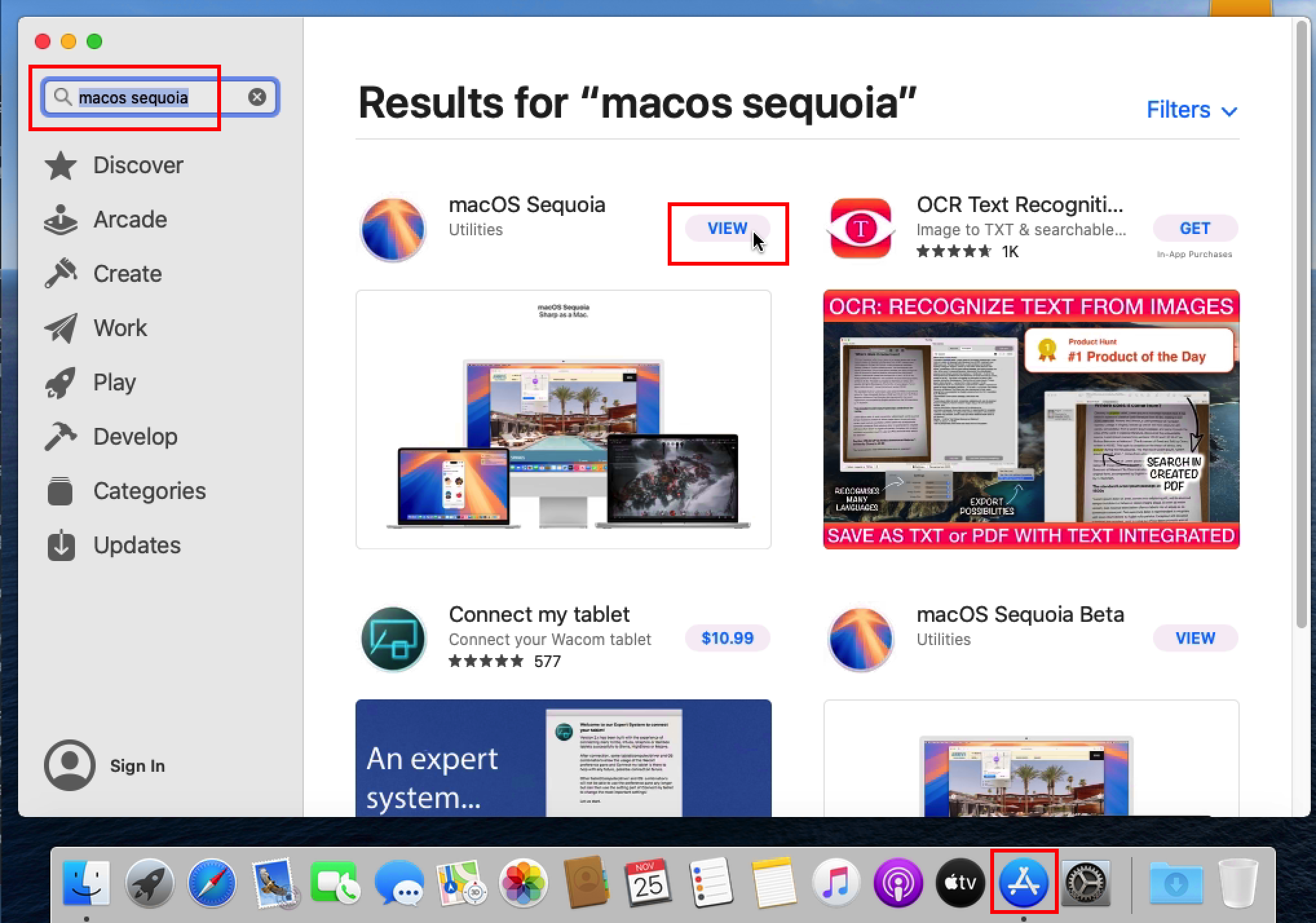Sign In to the App Store
1316x923 pixels.
coord(137,765)
